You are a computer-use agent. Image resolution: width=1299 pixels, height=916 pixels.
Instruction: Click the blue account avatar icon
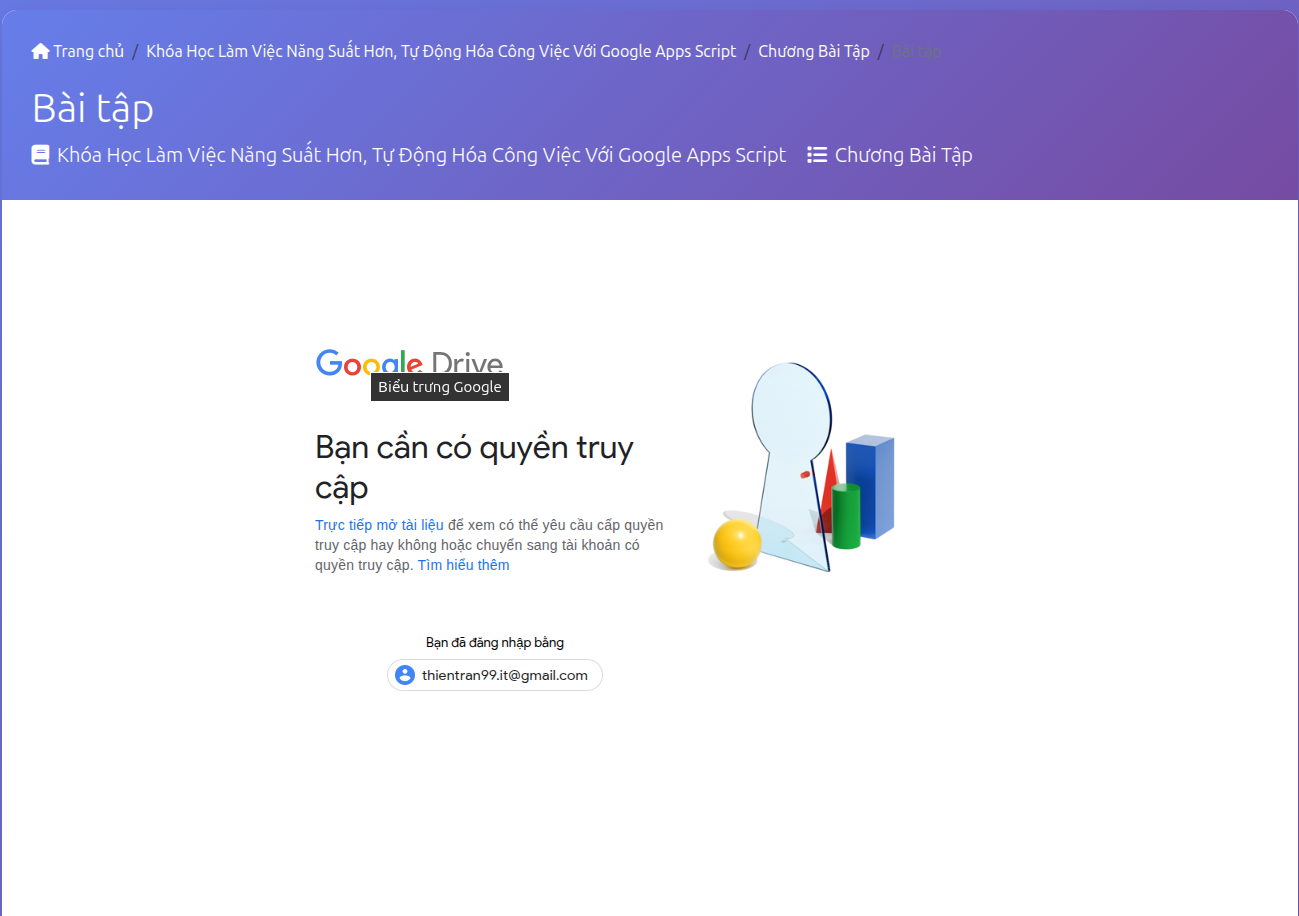405,675
